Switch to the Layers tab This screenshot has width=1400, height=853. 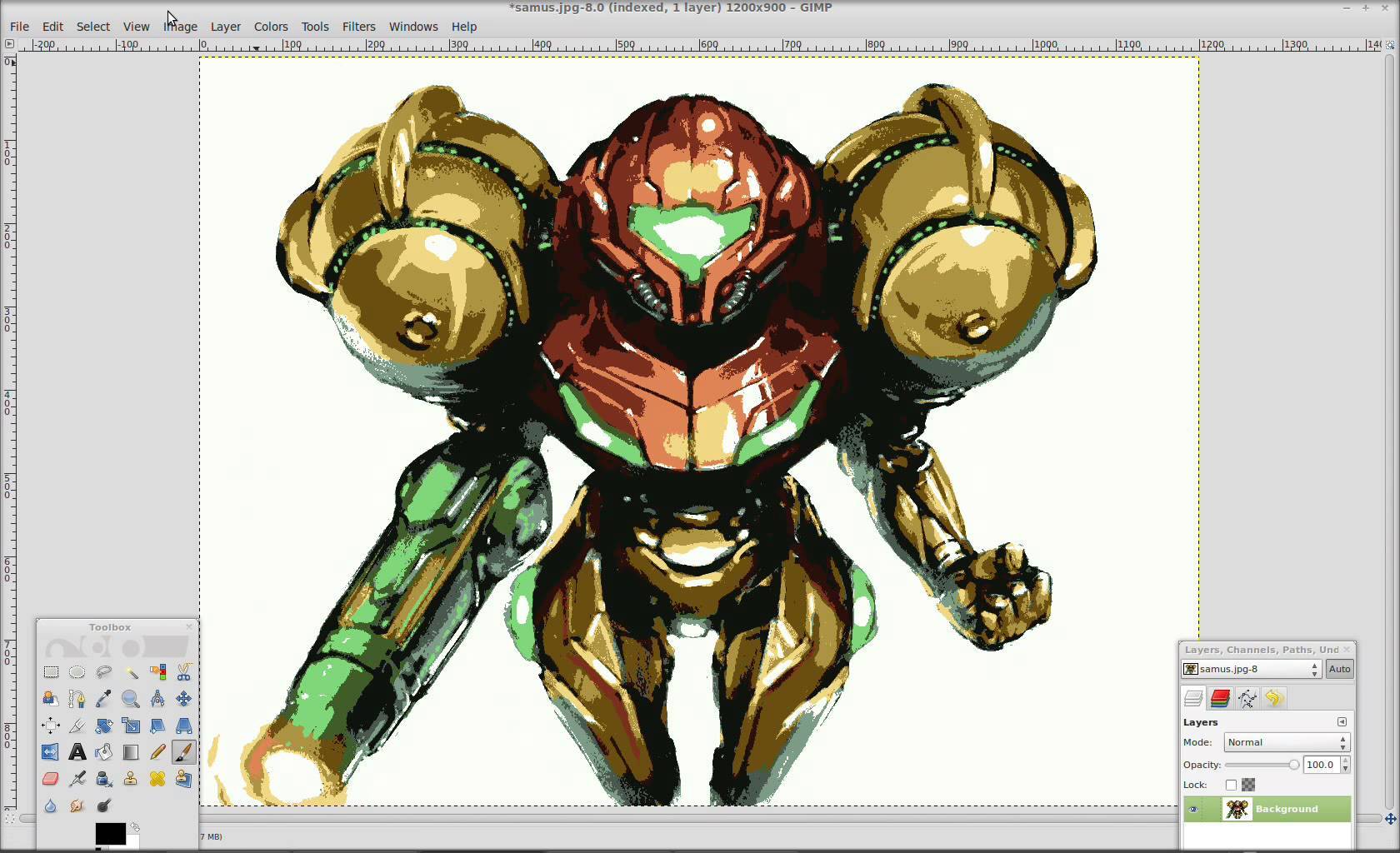click(1193, 698)
